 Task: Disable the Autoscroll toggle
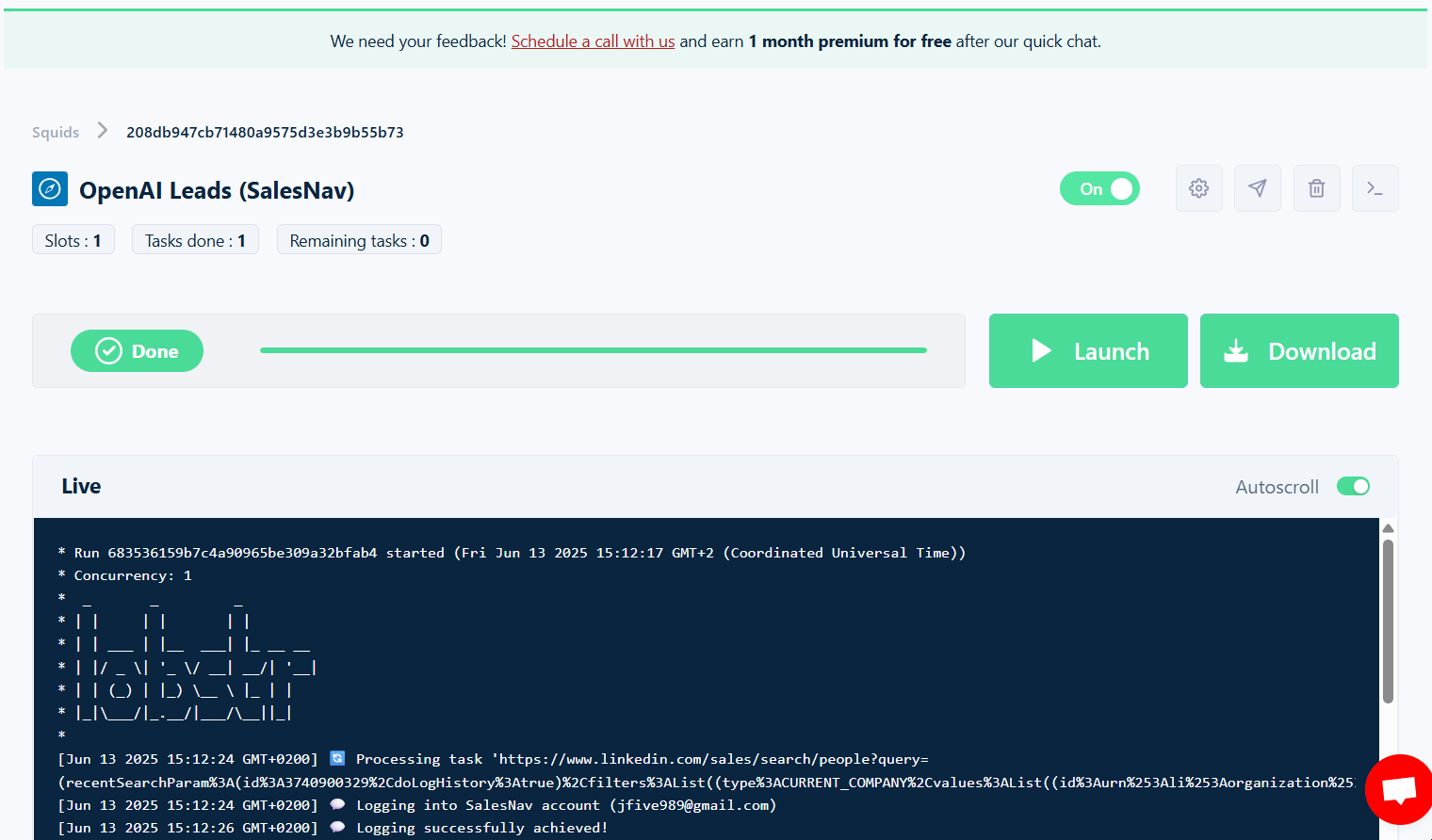coord(1353,486)
